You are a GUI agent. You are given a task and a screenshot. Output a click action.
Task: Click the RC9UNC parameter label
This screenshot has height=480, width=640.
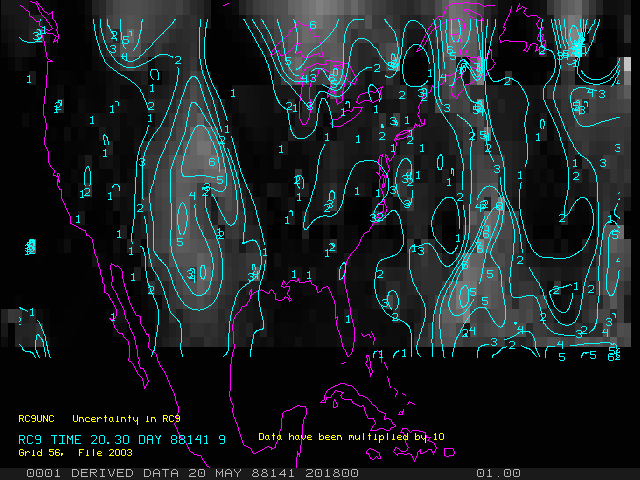(37, 418)
